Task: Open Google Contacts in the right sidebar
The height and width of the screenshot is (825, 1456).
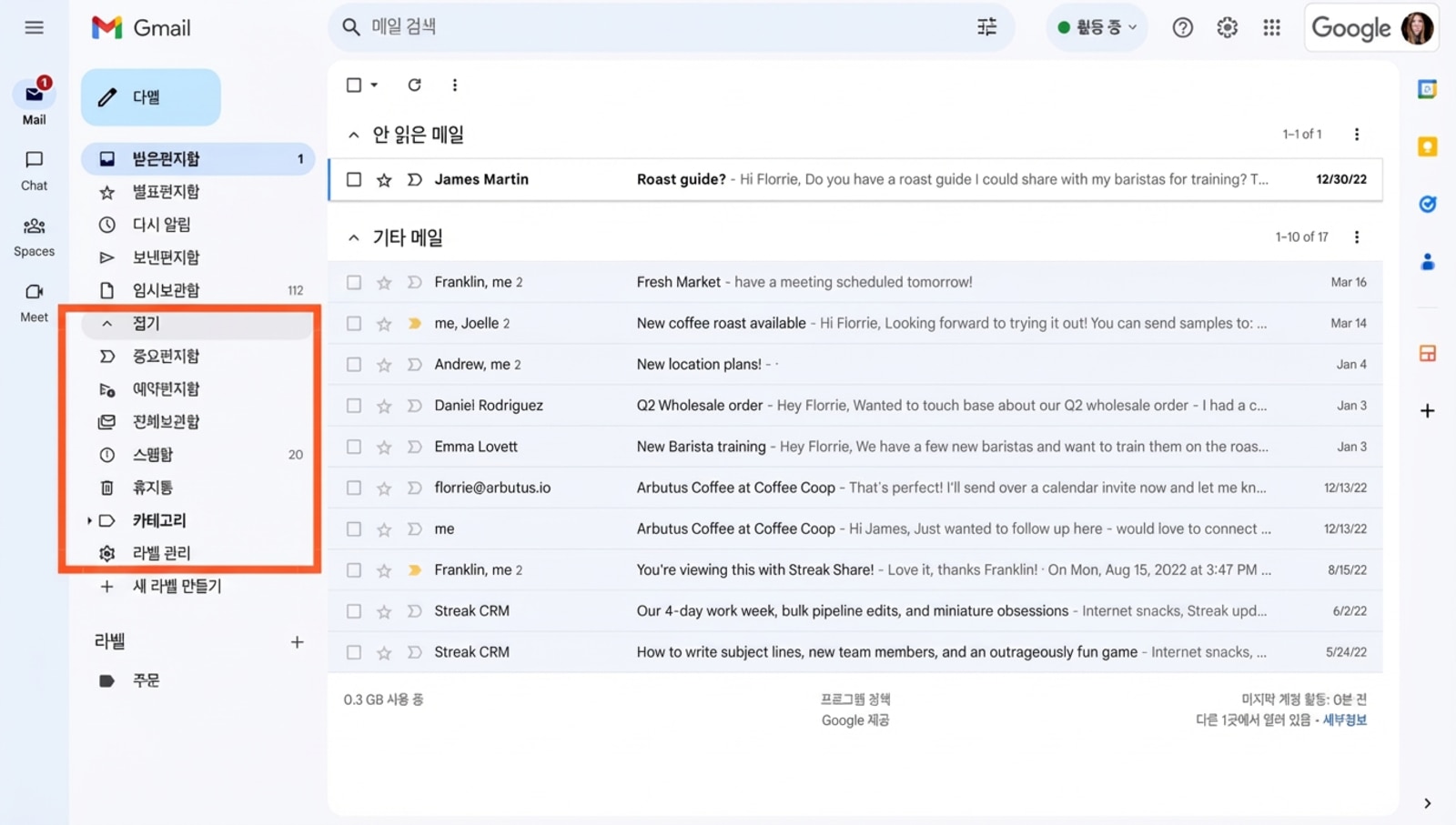Action: (1427, 261)
